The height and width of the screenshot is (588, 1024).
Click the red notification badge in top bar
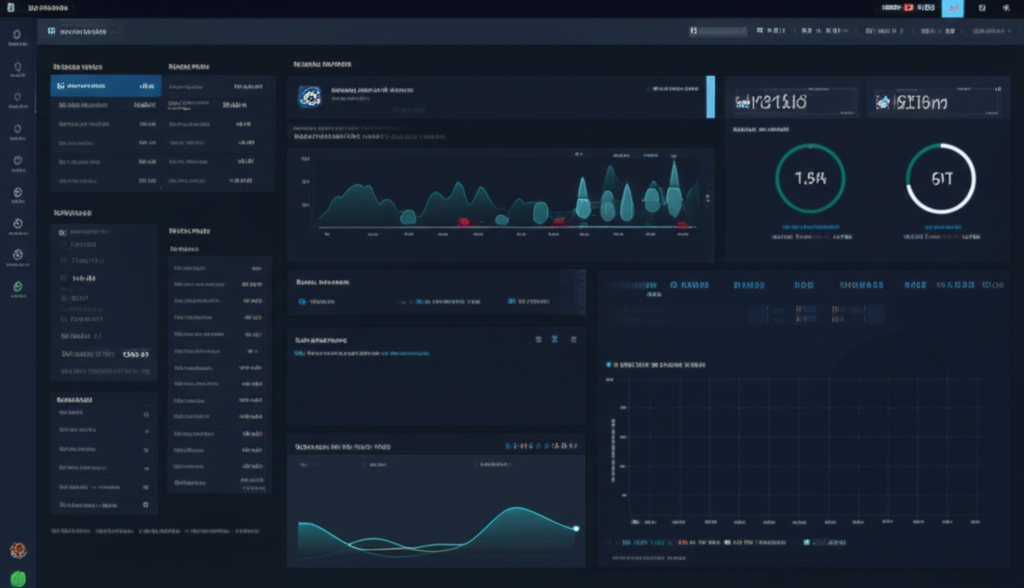click(x=908, y=8)
